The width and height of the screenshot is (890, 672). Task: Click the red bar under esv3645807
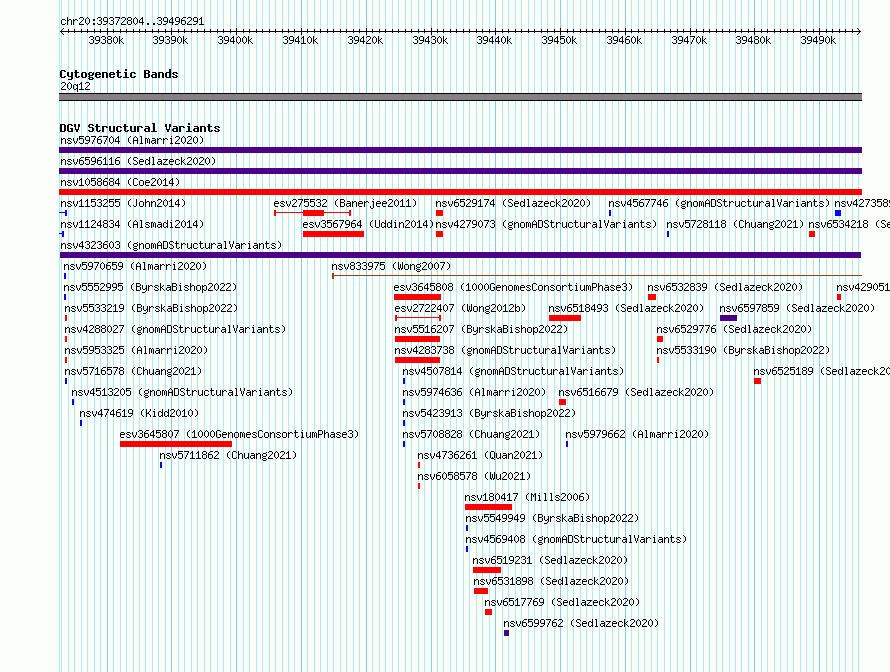coord(176,444)
